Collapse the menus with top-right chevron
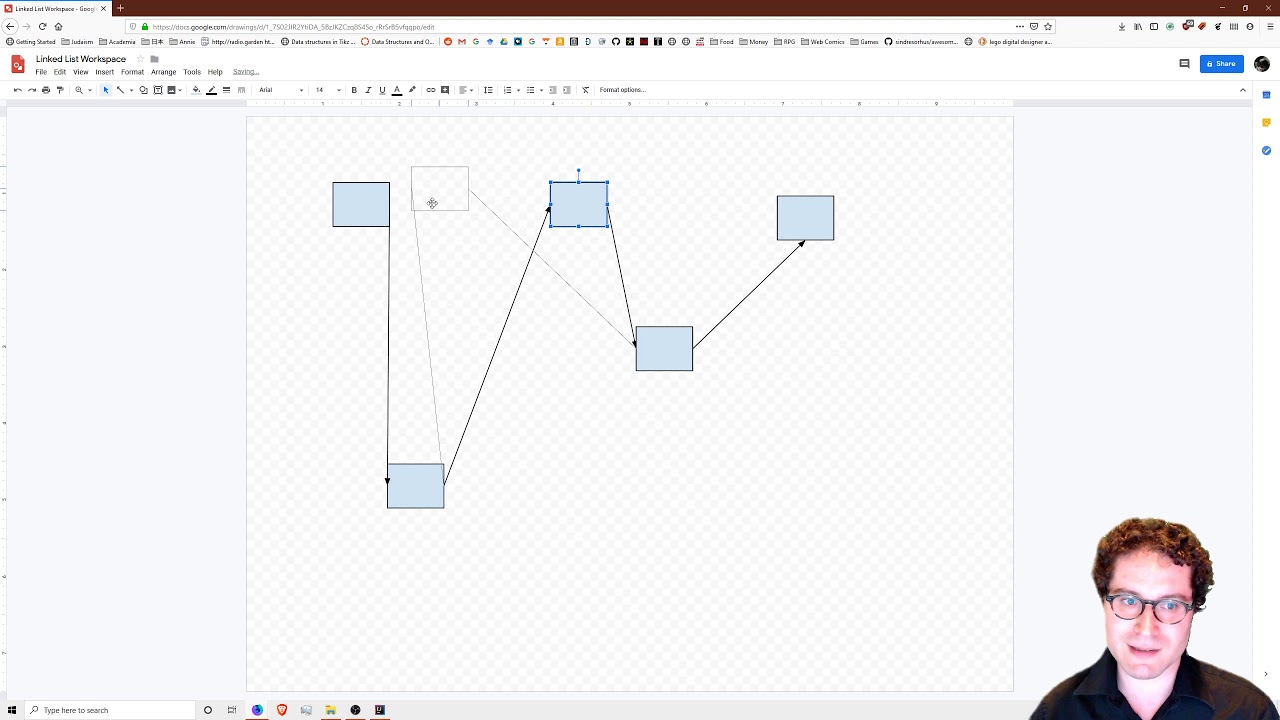This screenshot has height=720, width=1280. [1243, 90]
